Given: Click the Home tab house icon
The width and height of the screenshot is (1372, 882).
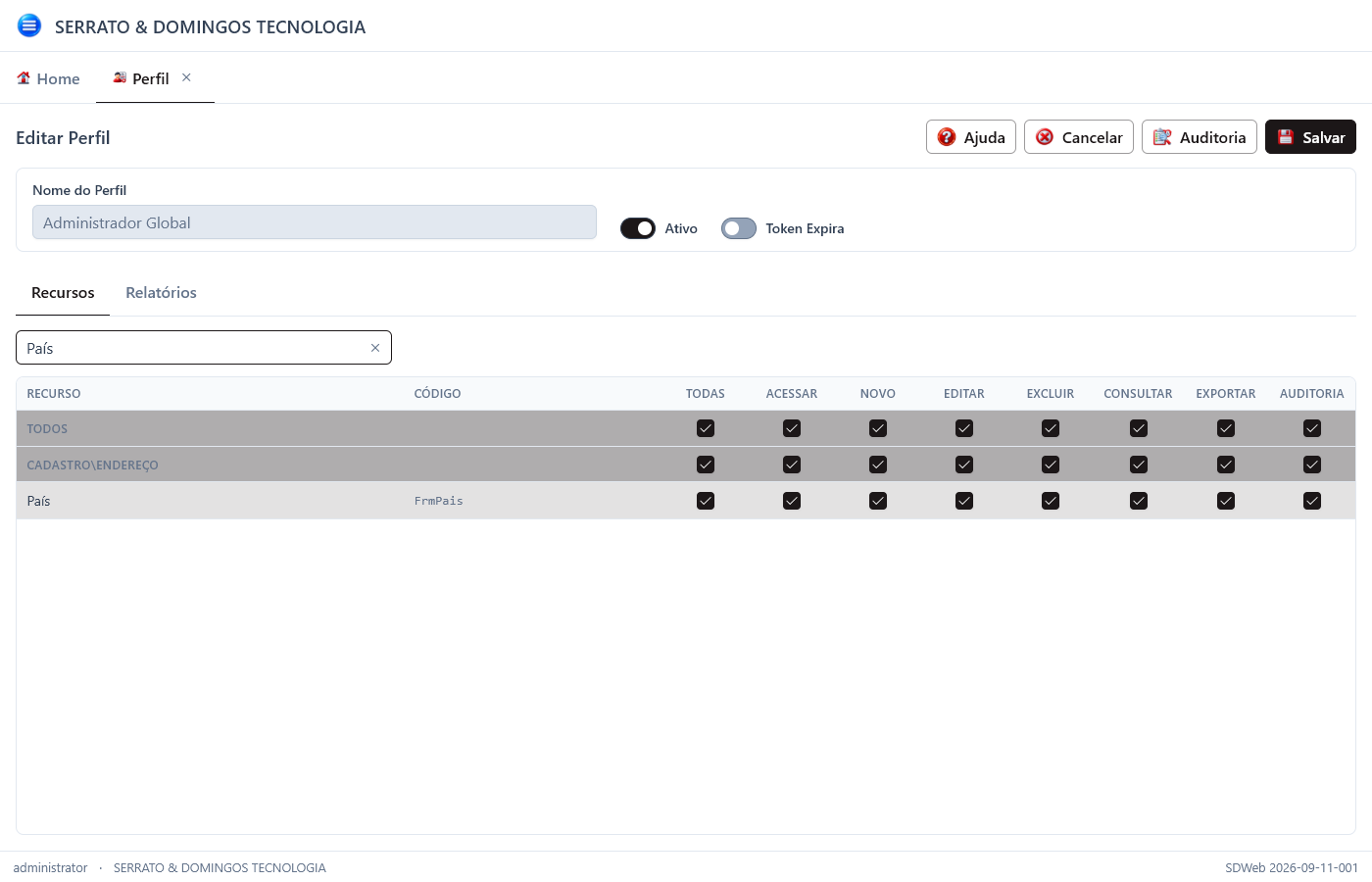Looking at the screenshot, I should tap(24, 78).
